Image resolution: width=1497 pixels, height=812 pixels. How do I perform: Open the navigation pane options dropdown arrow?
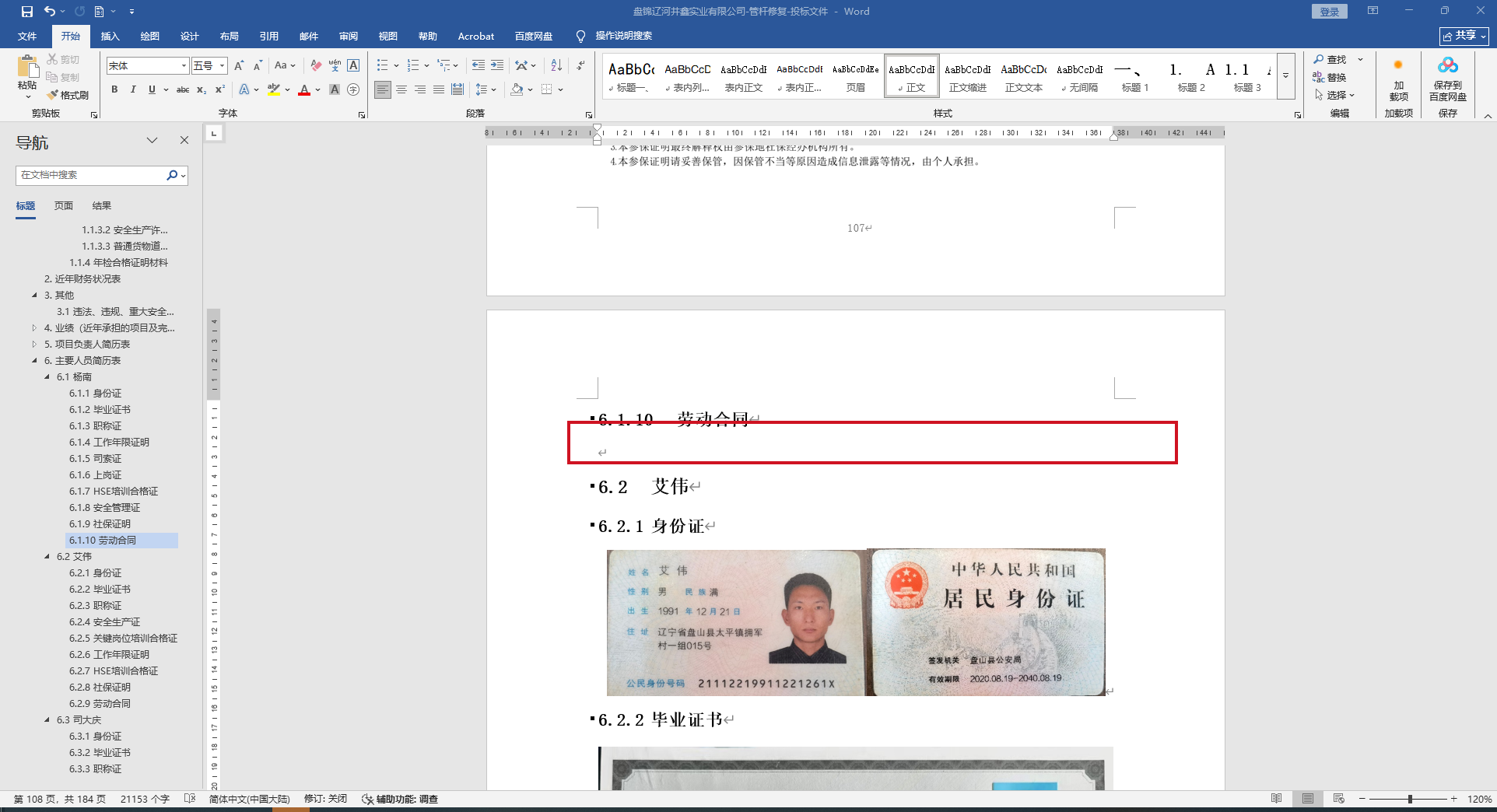click(152, 141)
